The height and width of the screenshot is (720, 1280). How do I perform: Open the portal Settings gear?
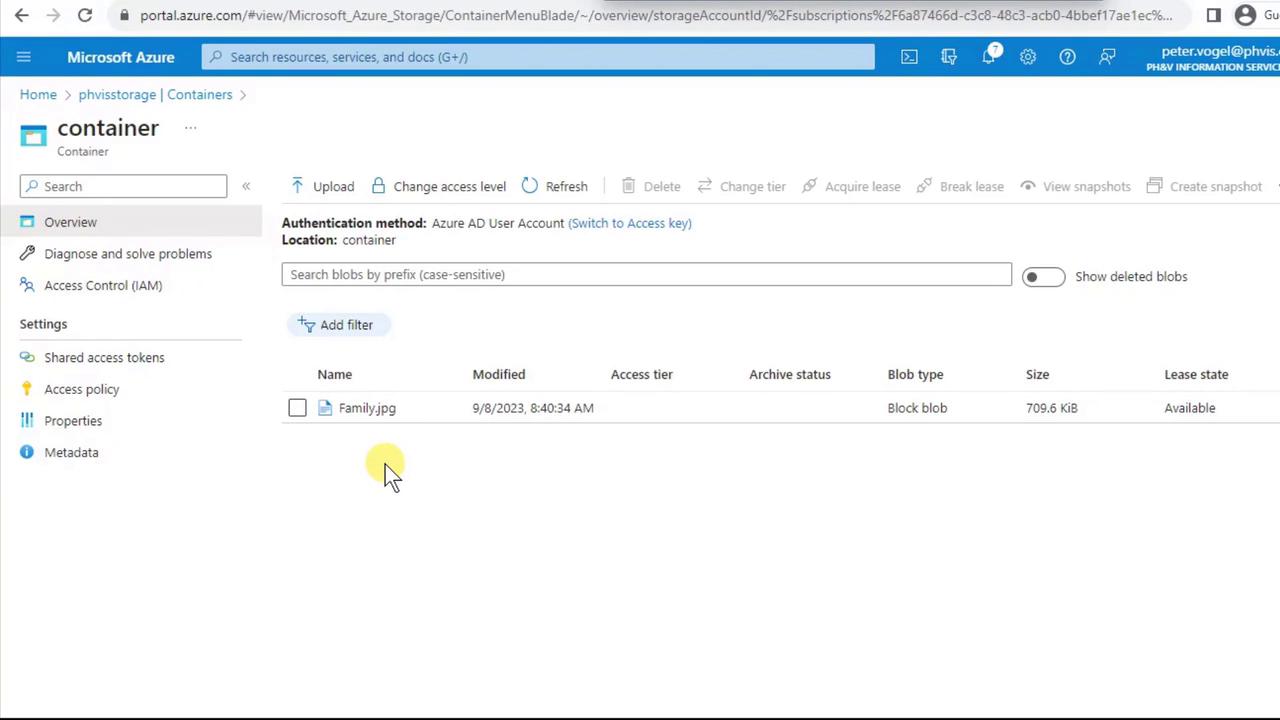pos(1028,57)
